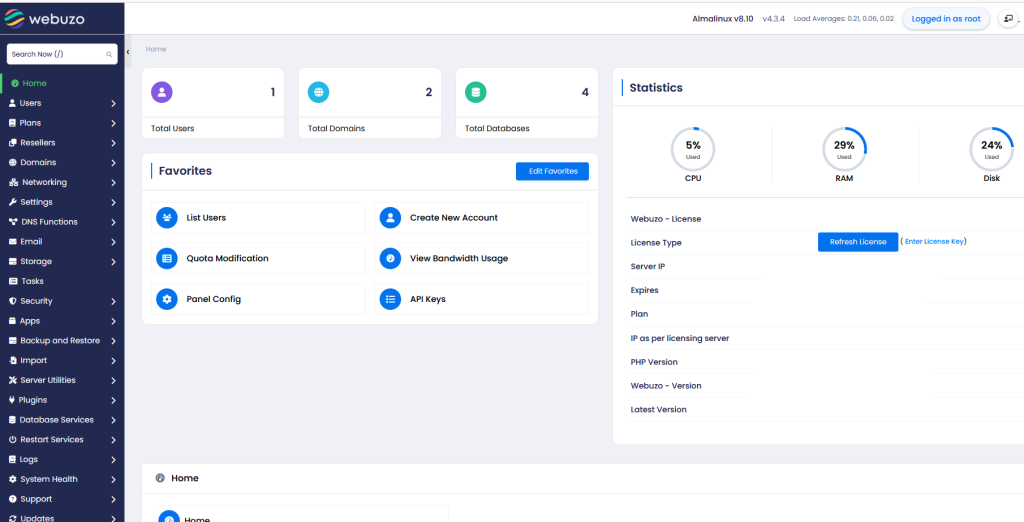Image resolution: width=1024 pixels, height=522 pixels.
Task: Open the Enter License Key link
Action: (x=934, y=242)
